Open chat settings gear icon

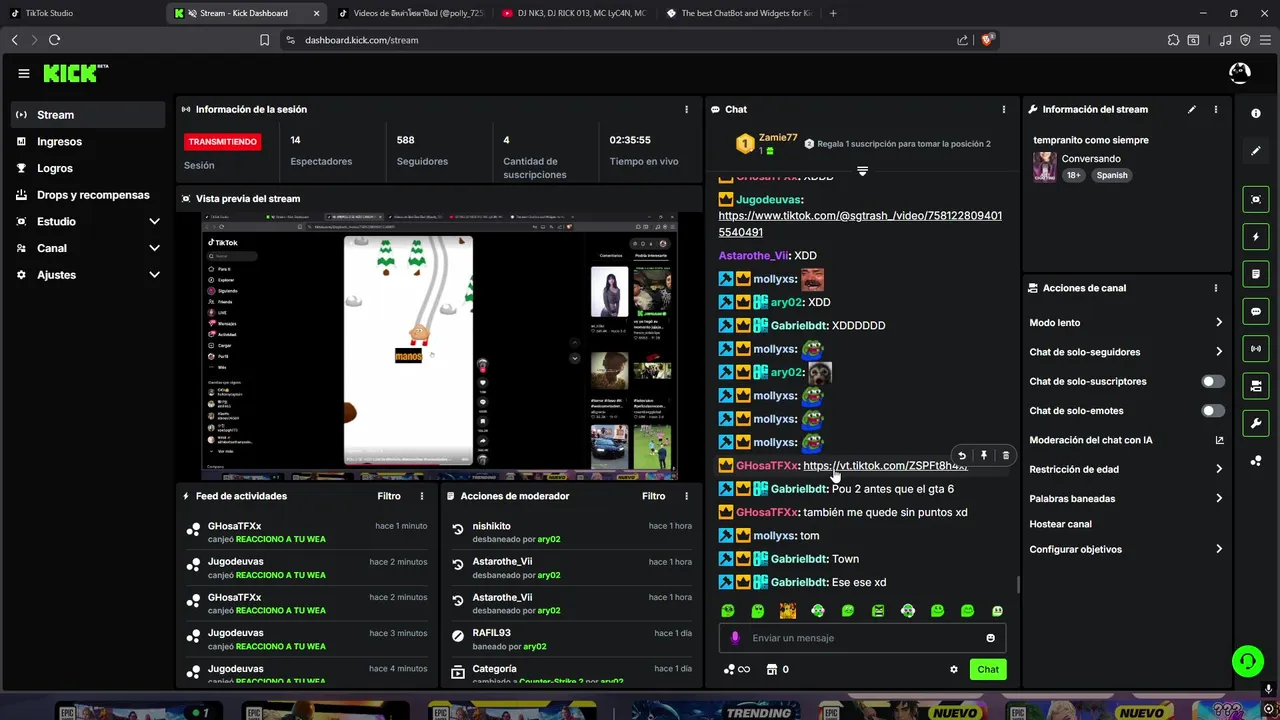[953, 670]
